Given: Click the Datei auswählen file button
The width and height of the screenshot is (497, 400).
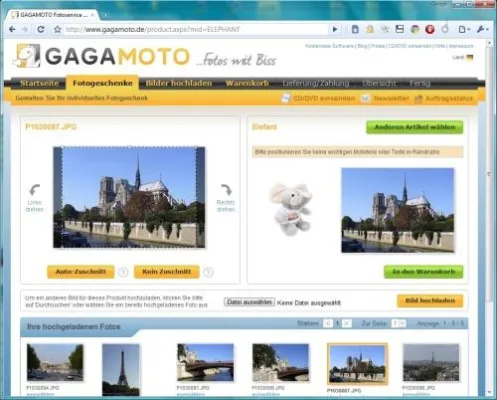Looking at the screenshot, I should point(249,302).
